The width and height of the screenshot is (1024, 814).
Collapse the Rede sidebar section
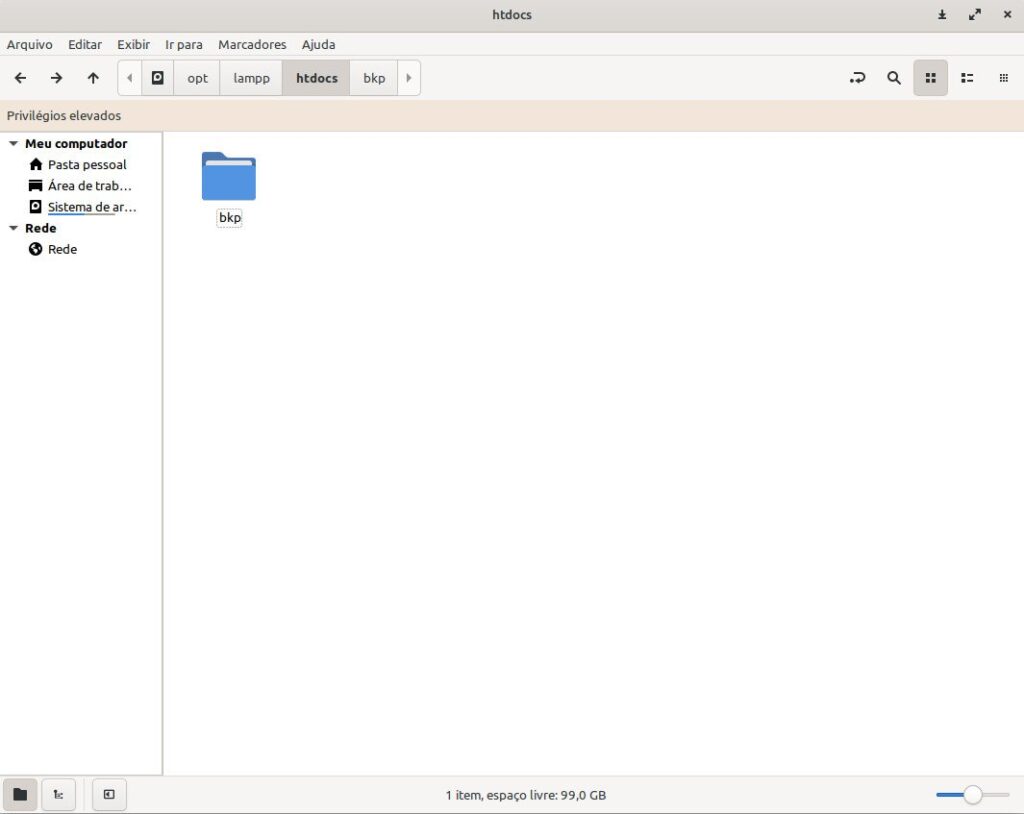tap(13, 228)
